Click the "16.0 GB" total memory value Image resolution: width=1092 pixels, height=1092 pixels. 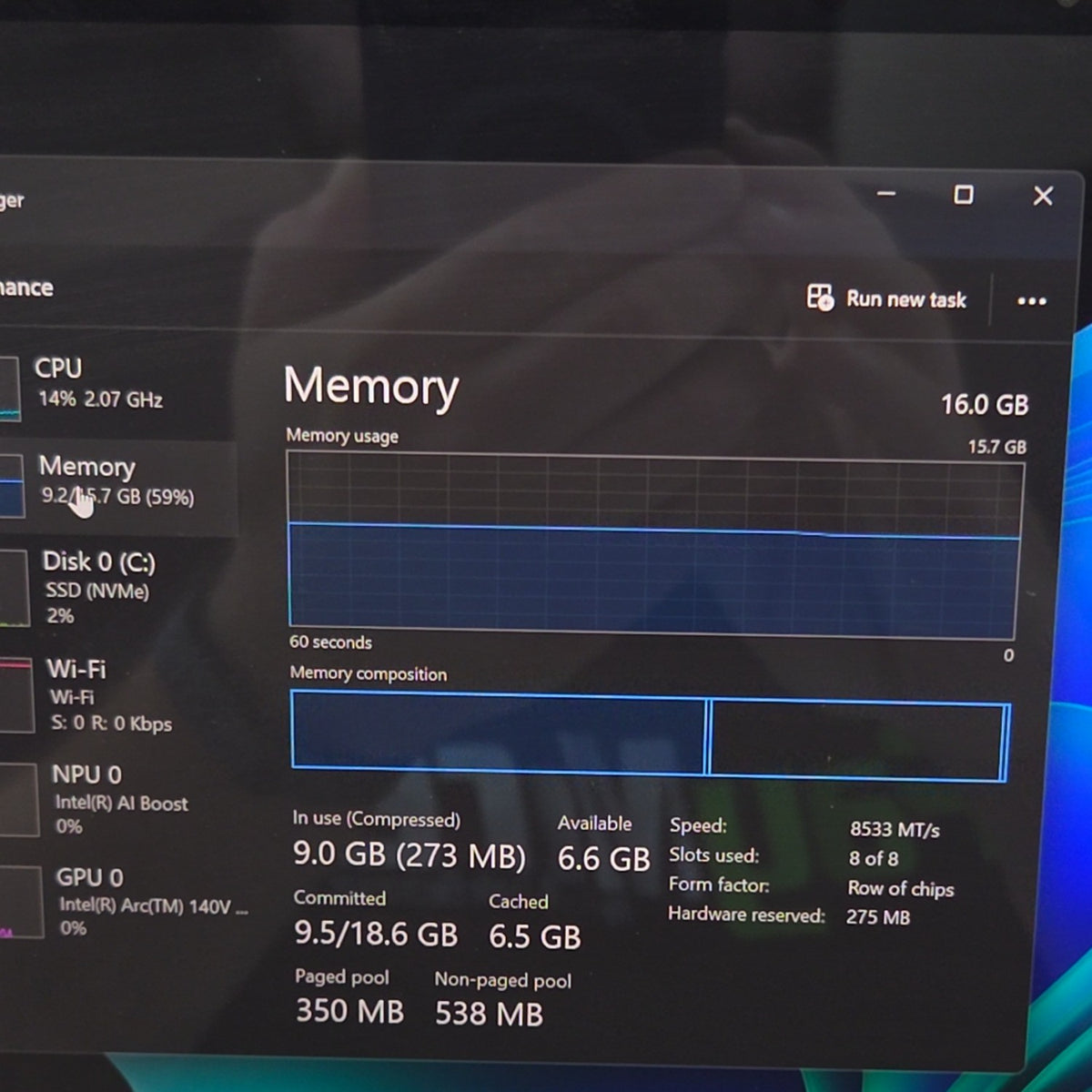point(985,404)
